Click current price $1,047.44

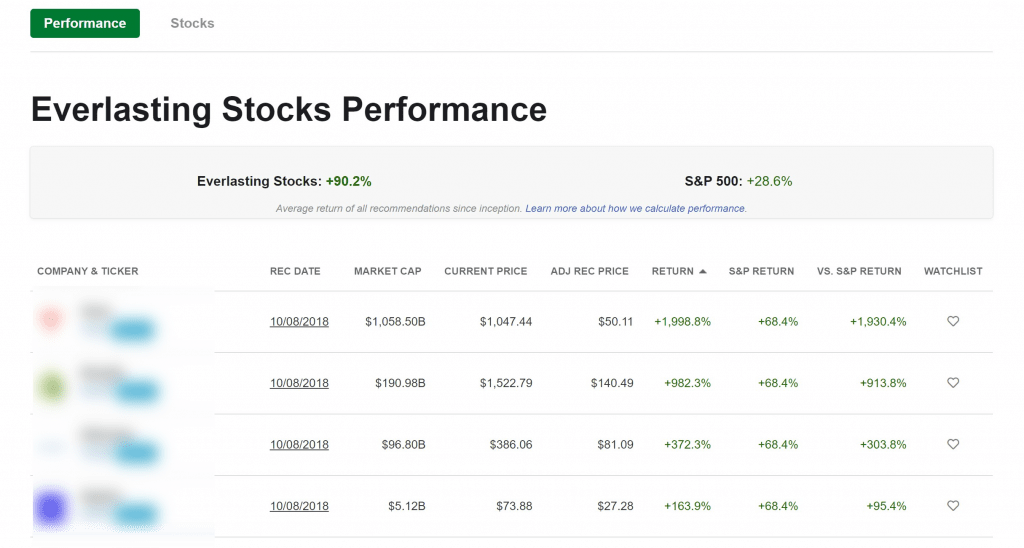pos(506,321)
